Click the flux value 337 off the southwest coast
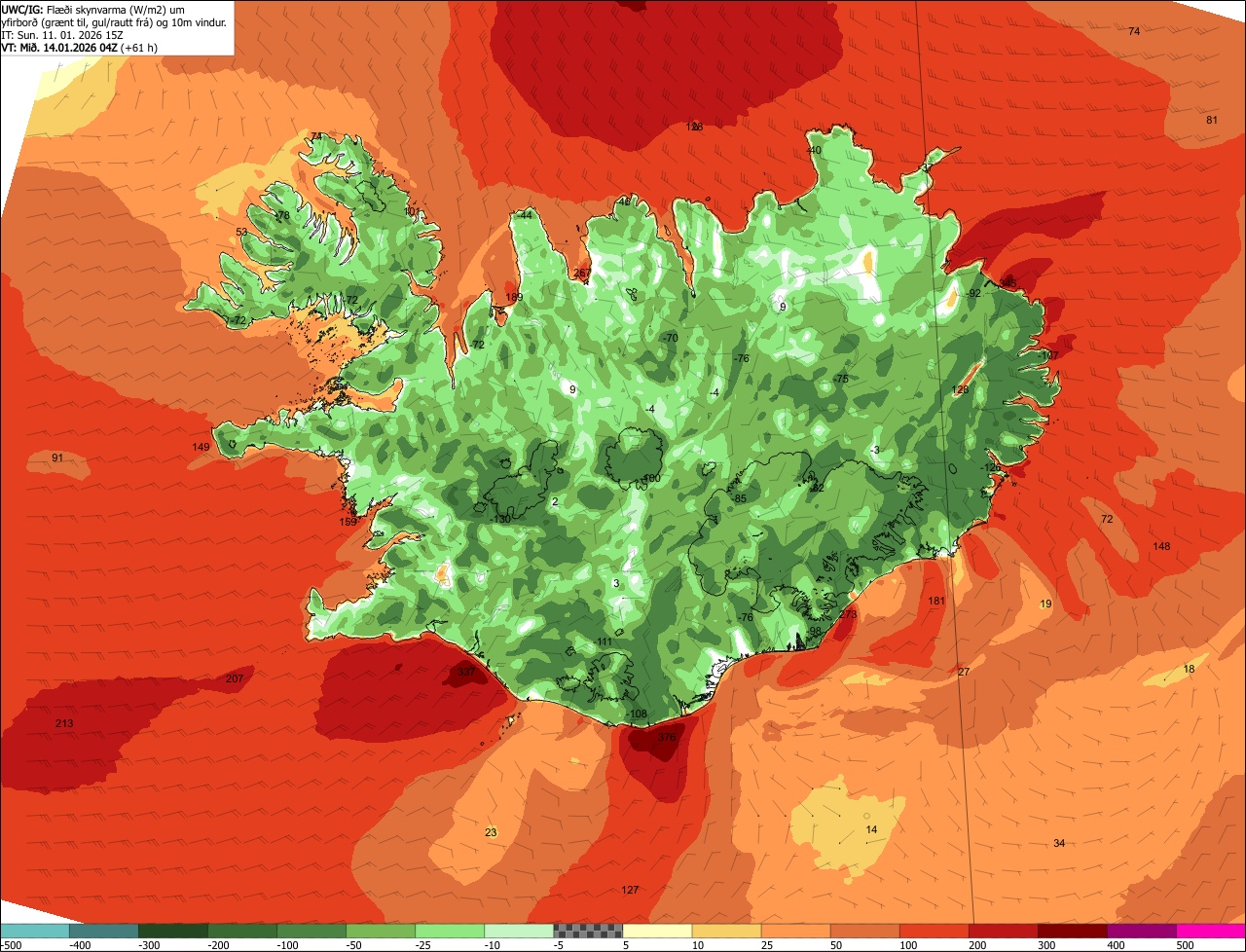Viewport: 1246px width, 952px height. tap(466, 672)
